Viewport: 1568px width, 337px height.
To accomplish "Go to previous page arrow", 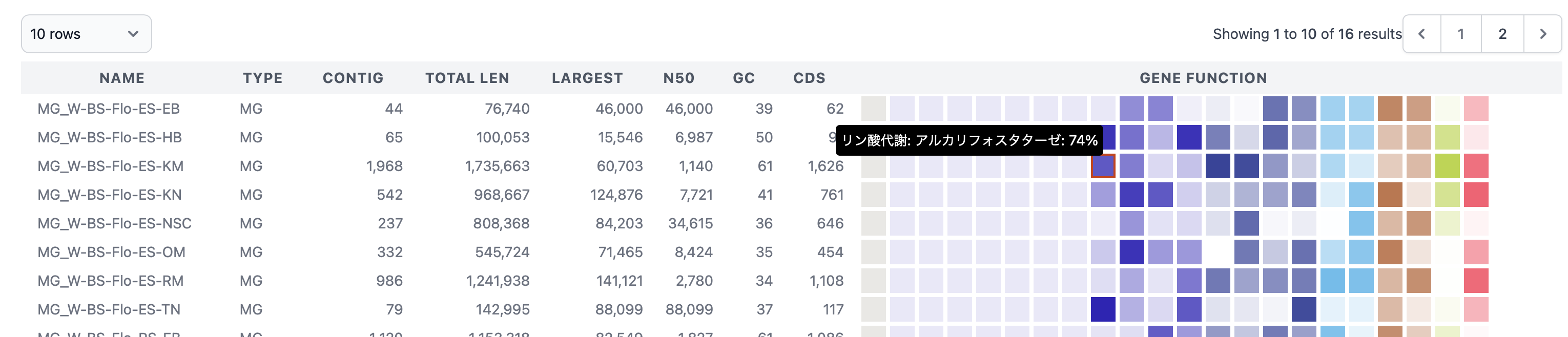I will click(1421, 34).
